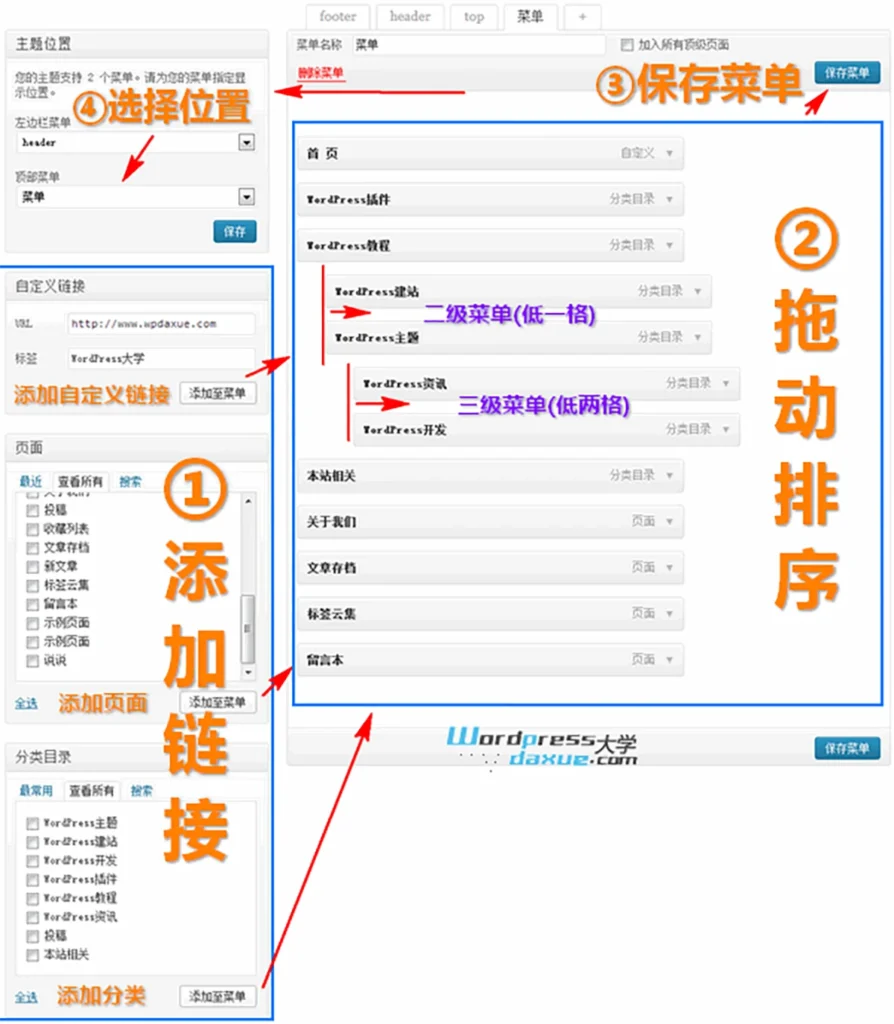Image resolution: width=894 pixels, height=1024 pixels.
Task: Select the WordPress主题 category checkbox
Action: 33,823
